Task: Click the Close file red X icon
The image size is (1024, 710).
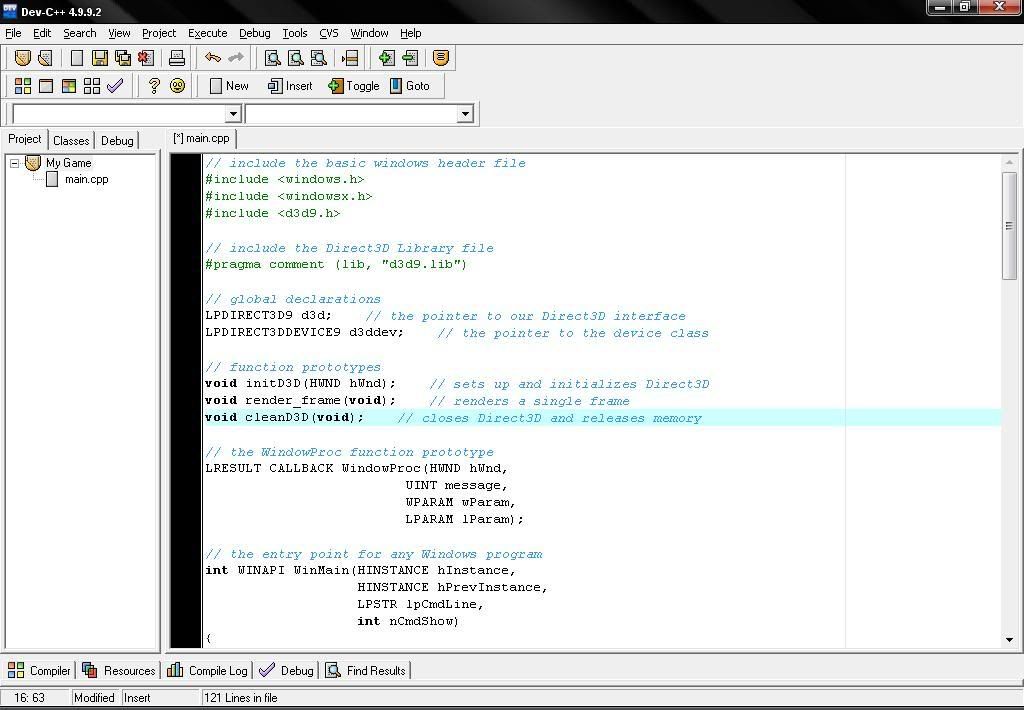Action: pyautogui.click(x=146, y=58)
